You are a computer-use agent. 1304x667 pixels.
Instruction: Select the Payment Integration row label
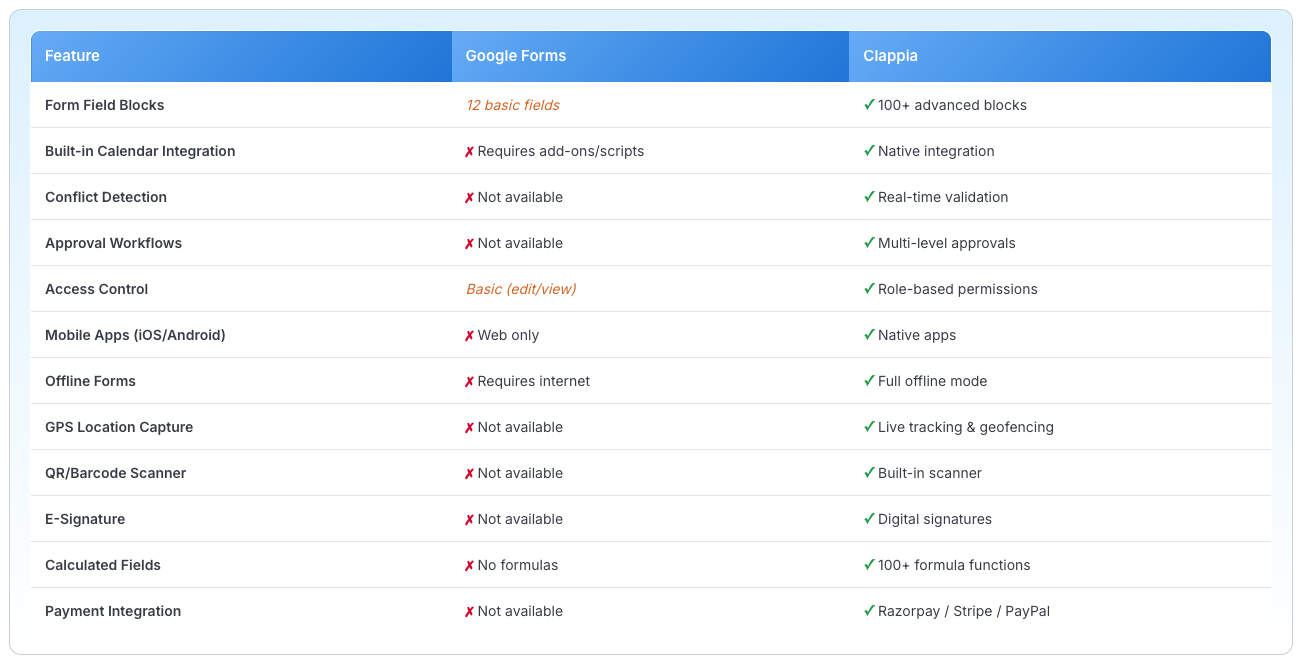(x=113, y=611)
